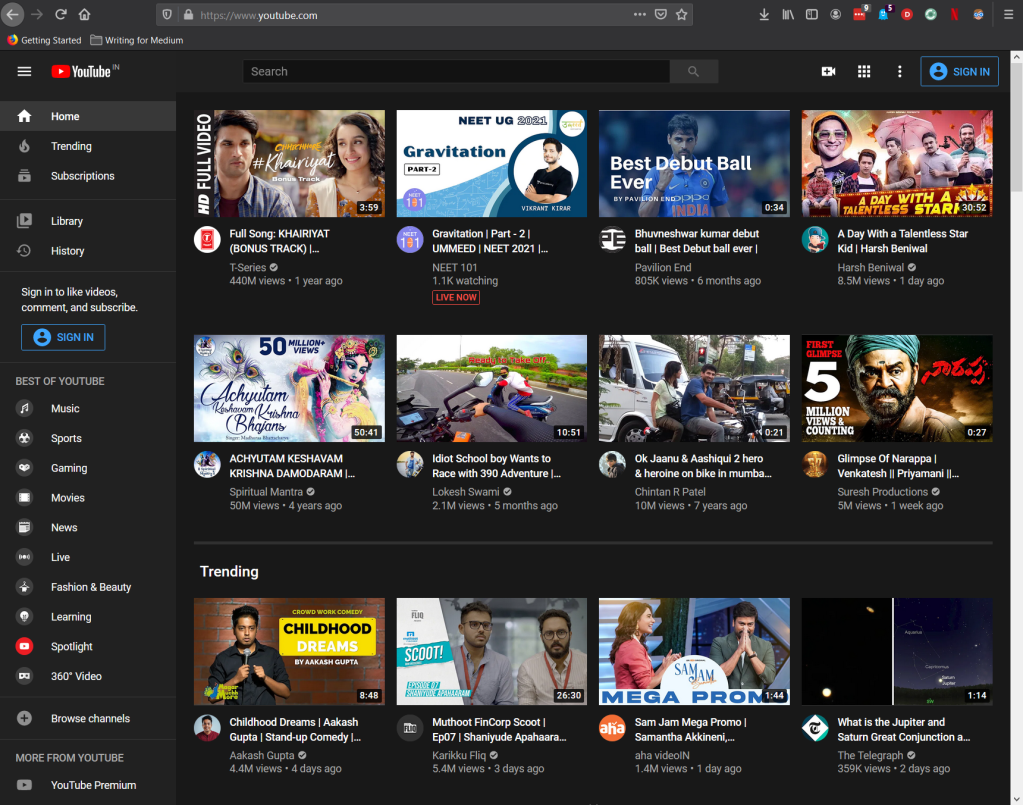Click the Harsh Beniwal channel name
The image size is (1023, 805).
870,268
